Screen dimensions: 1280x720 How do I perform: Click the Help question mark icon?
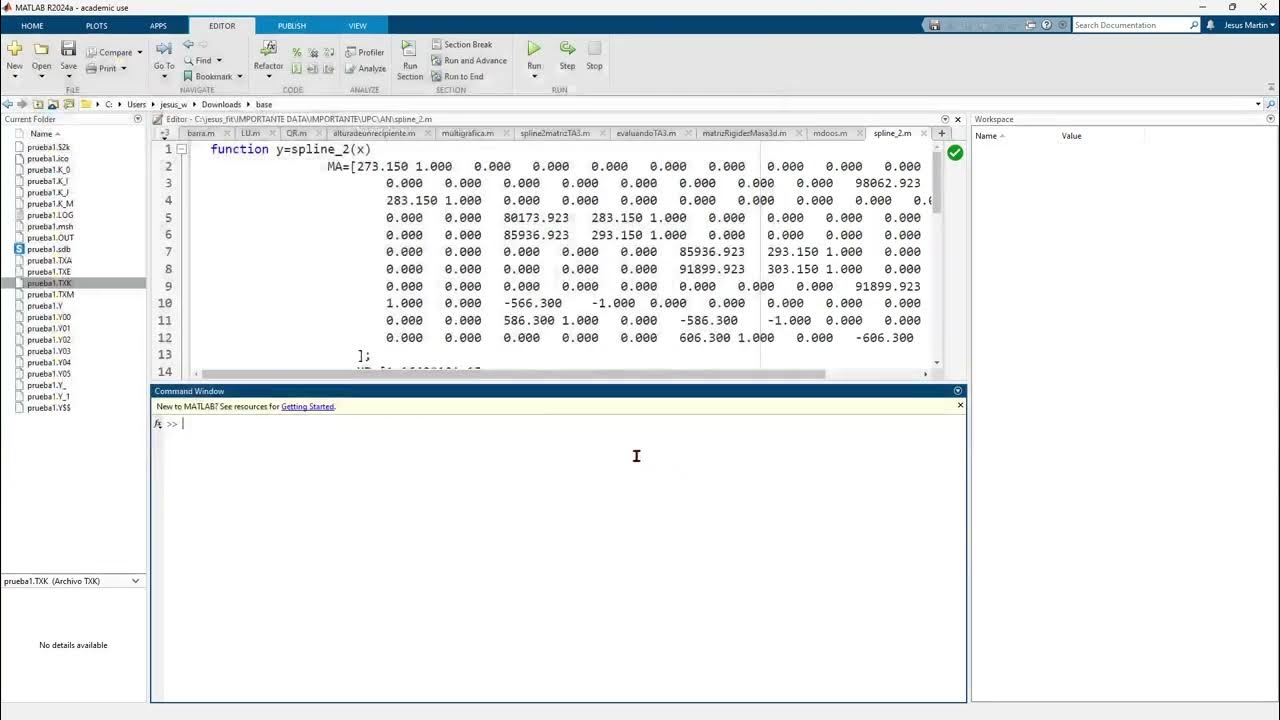pyautogui.click(x=1046, y=25)
